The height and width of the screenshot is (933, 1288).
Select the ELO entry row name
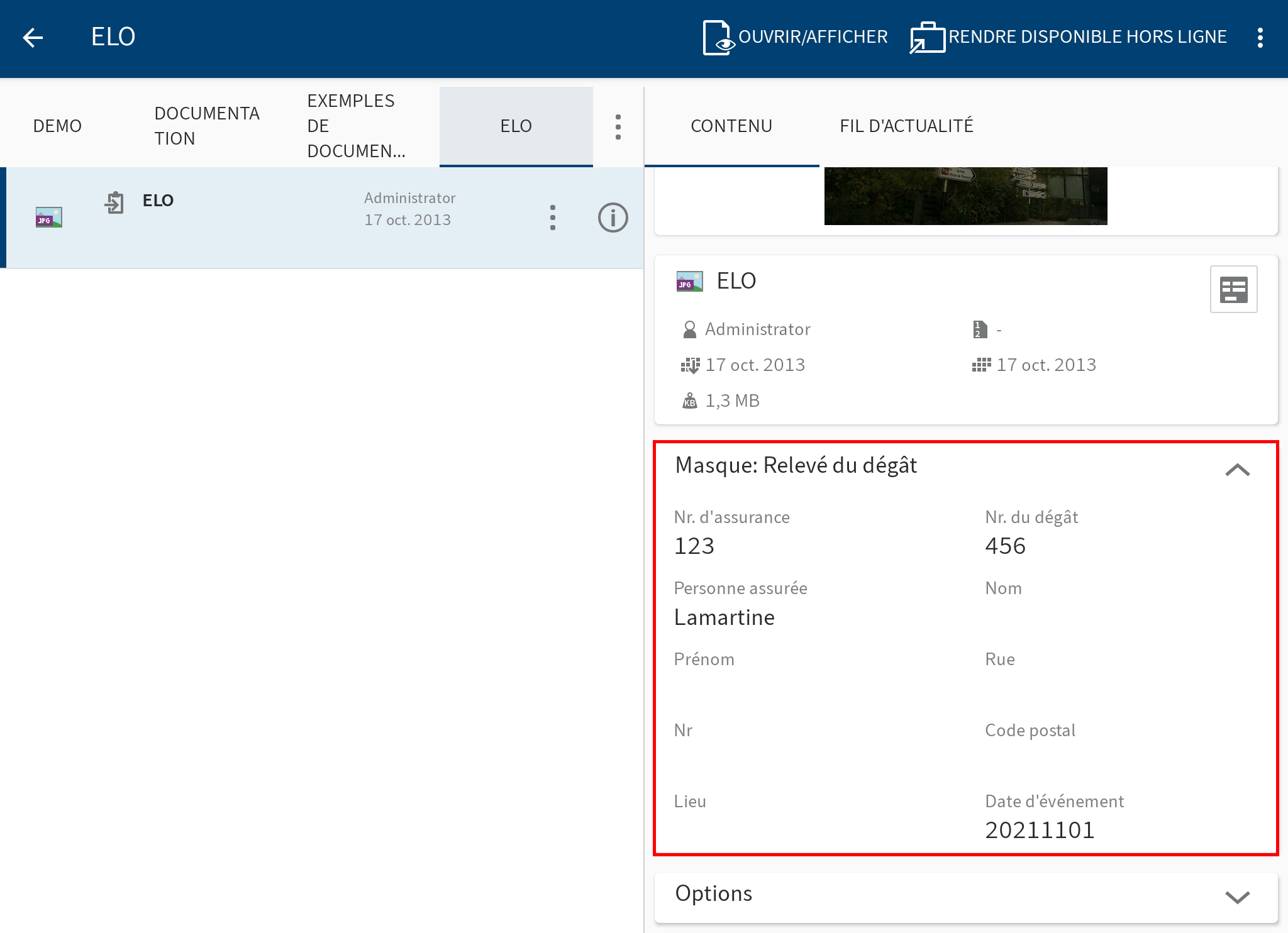(x=158, y=201)
